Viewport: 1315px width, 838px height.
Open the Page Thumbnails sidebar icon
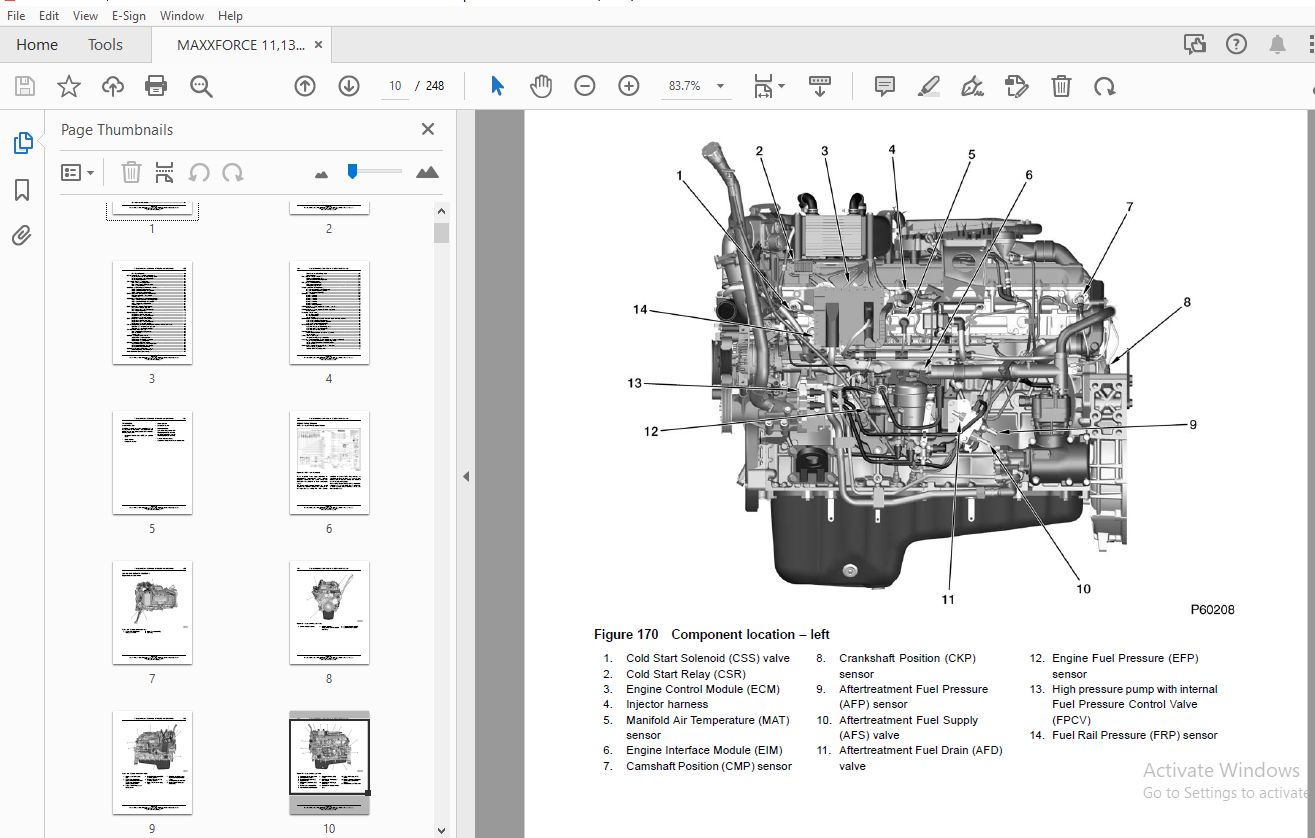22,143
